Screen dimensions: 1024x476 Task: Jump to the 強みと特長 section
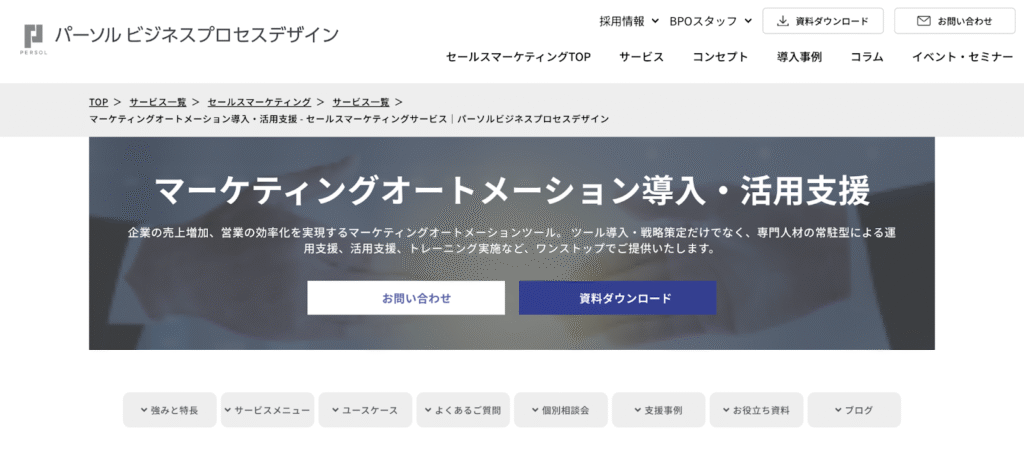click(x=168, y=410)
